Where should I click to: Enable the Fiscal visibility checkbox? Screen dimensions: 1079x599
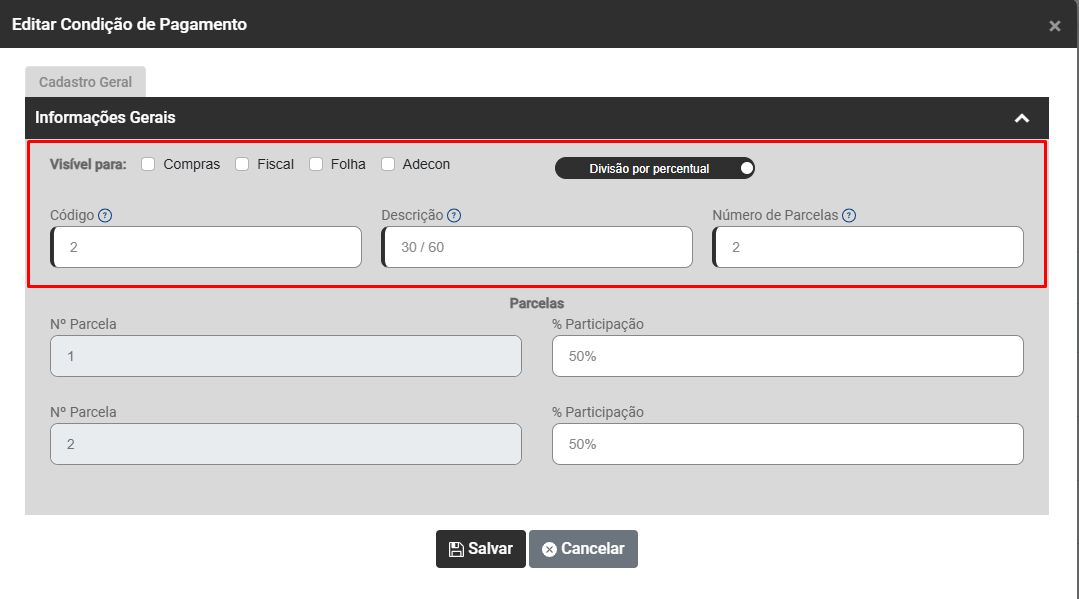point(242,164)
